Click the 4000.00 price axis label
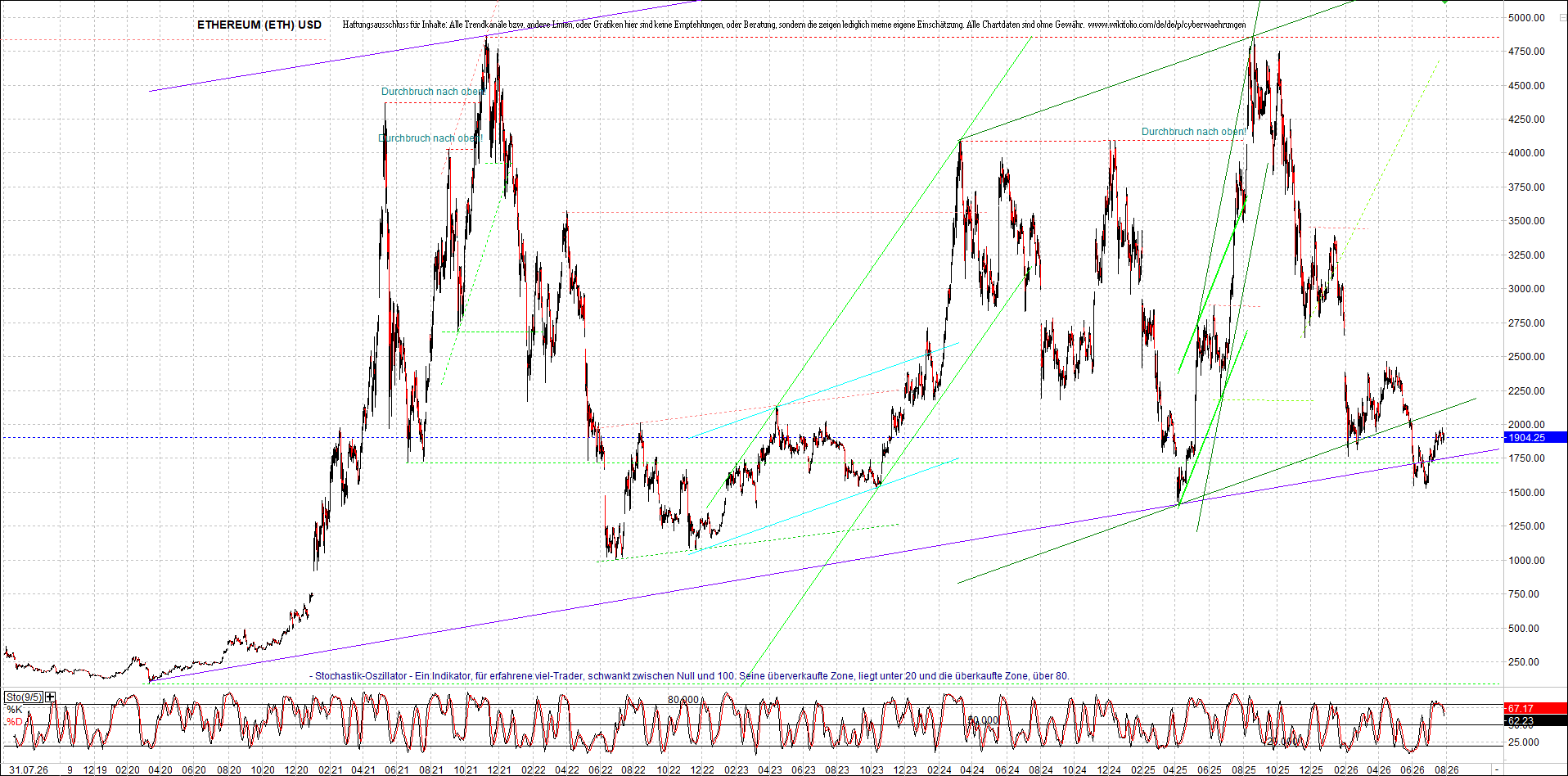This screenshot has width=1568, height=776. (1526, 153)
